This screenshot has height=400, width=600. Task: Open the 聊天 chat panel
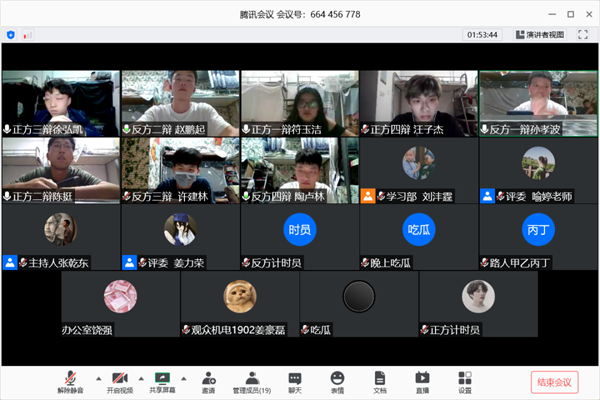tap(295, 382)
